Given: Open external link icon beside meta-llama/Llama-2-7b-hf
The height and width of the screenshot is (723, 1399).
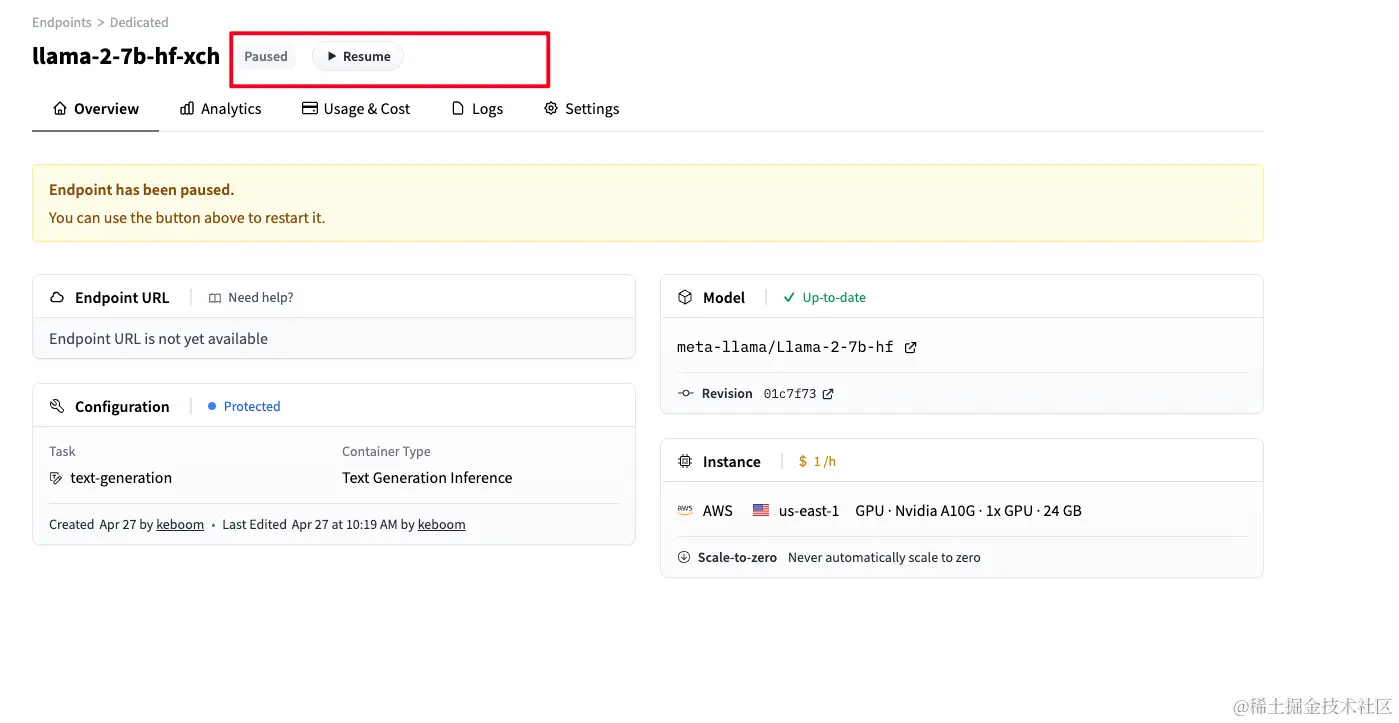Looking at the screenshot, I should coord(910,348).
